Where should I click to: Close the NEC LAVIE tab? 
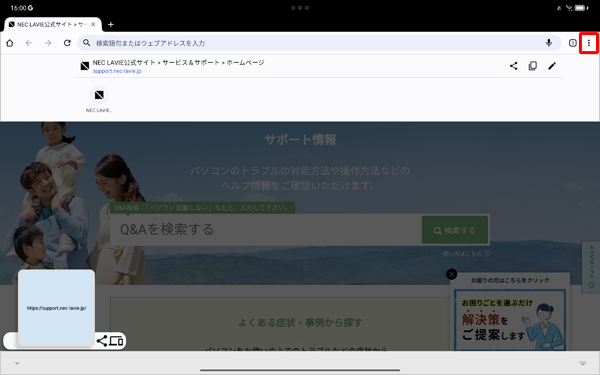click(x=93, y=24)
